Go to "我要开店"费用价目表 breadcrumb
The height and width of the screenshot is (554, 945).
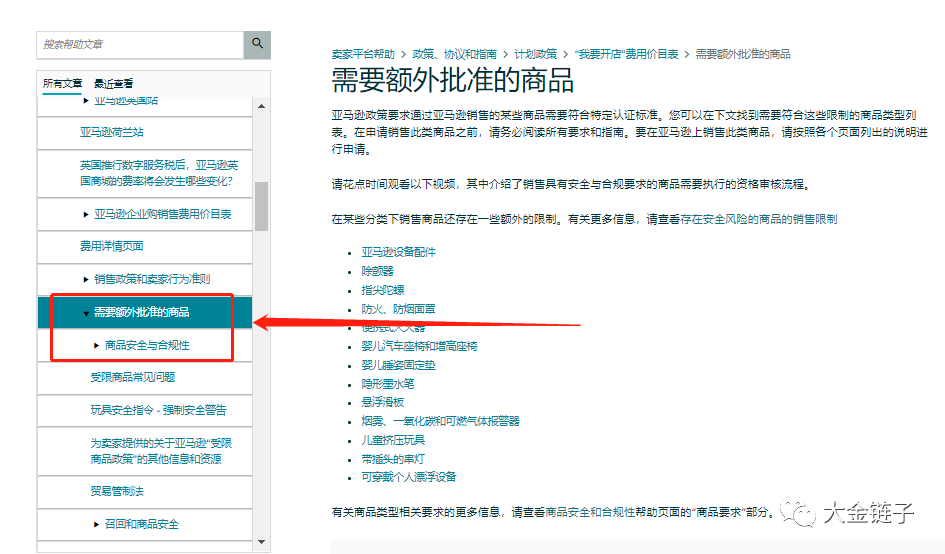[626, 54]
